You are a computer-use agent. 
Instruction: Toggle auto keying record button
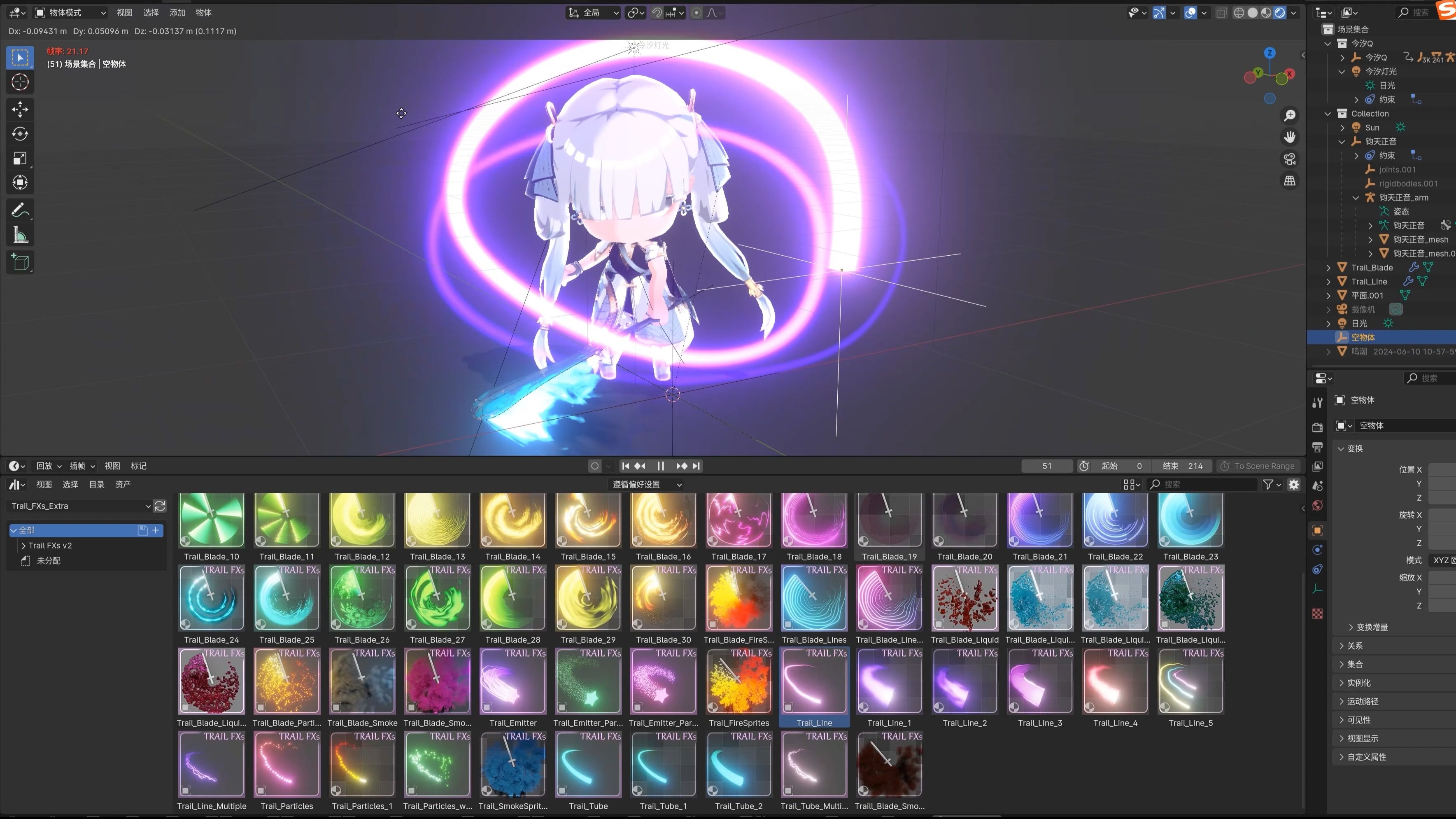pos(594,466)
